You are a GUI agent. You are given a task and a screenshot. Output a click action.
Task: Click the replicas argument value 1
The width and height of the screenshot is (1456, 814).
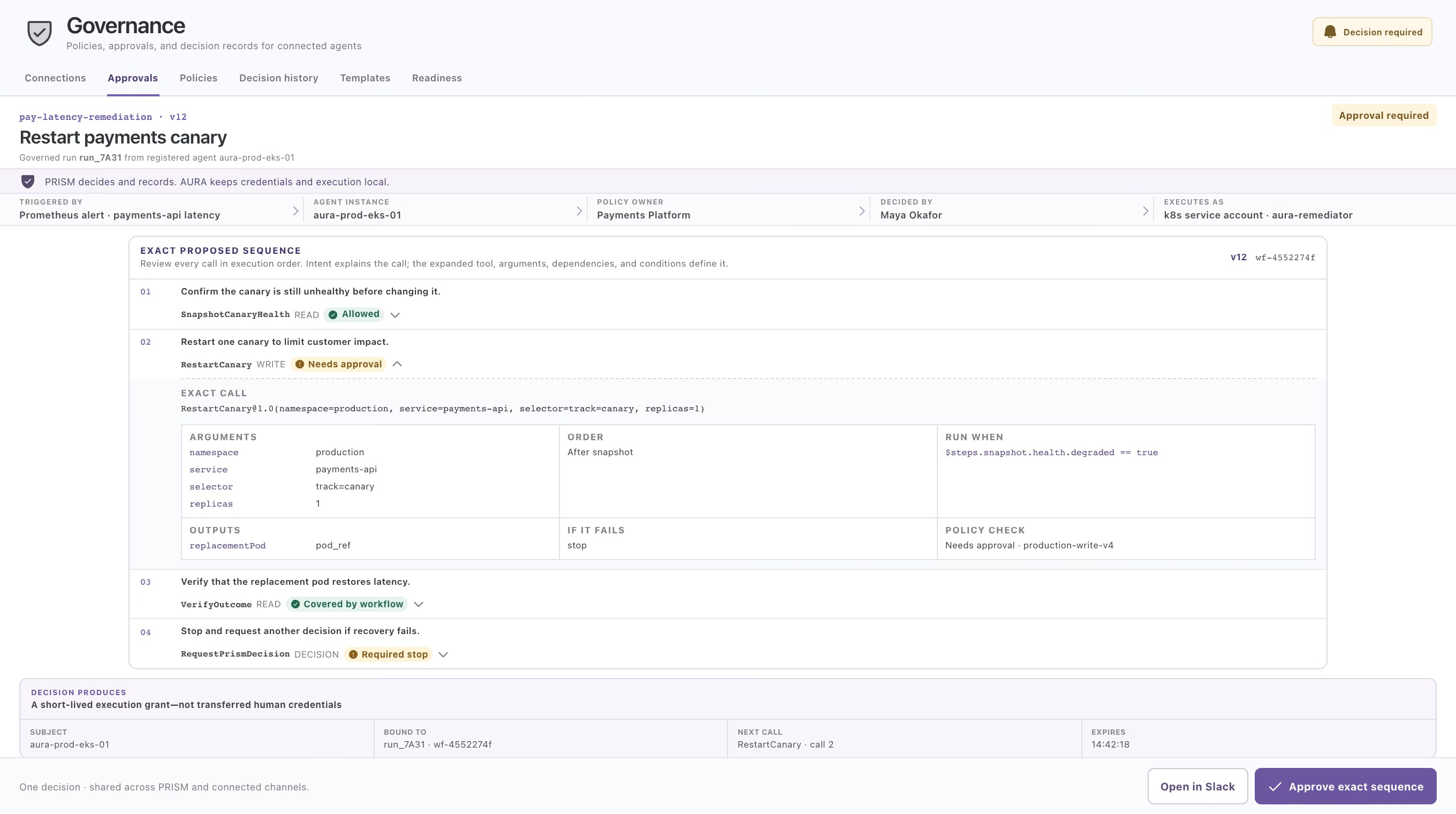(x=317, y=503)
